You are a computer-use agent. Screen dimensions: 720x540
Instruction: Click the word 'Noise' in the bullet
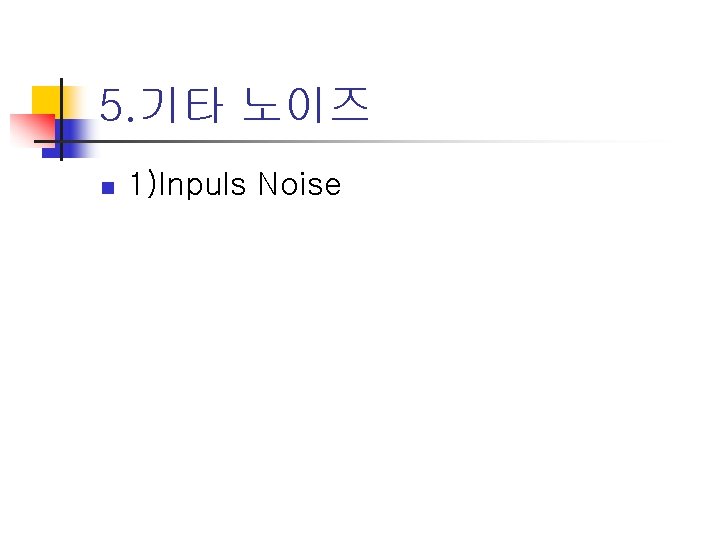click(x=299, y=185)
